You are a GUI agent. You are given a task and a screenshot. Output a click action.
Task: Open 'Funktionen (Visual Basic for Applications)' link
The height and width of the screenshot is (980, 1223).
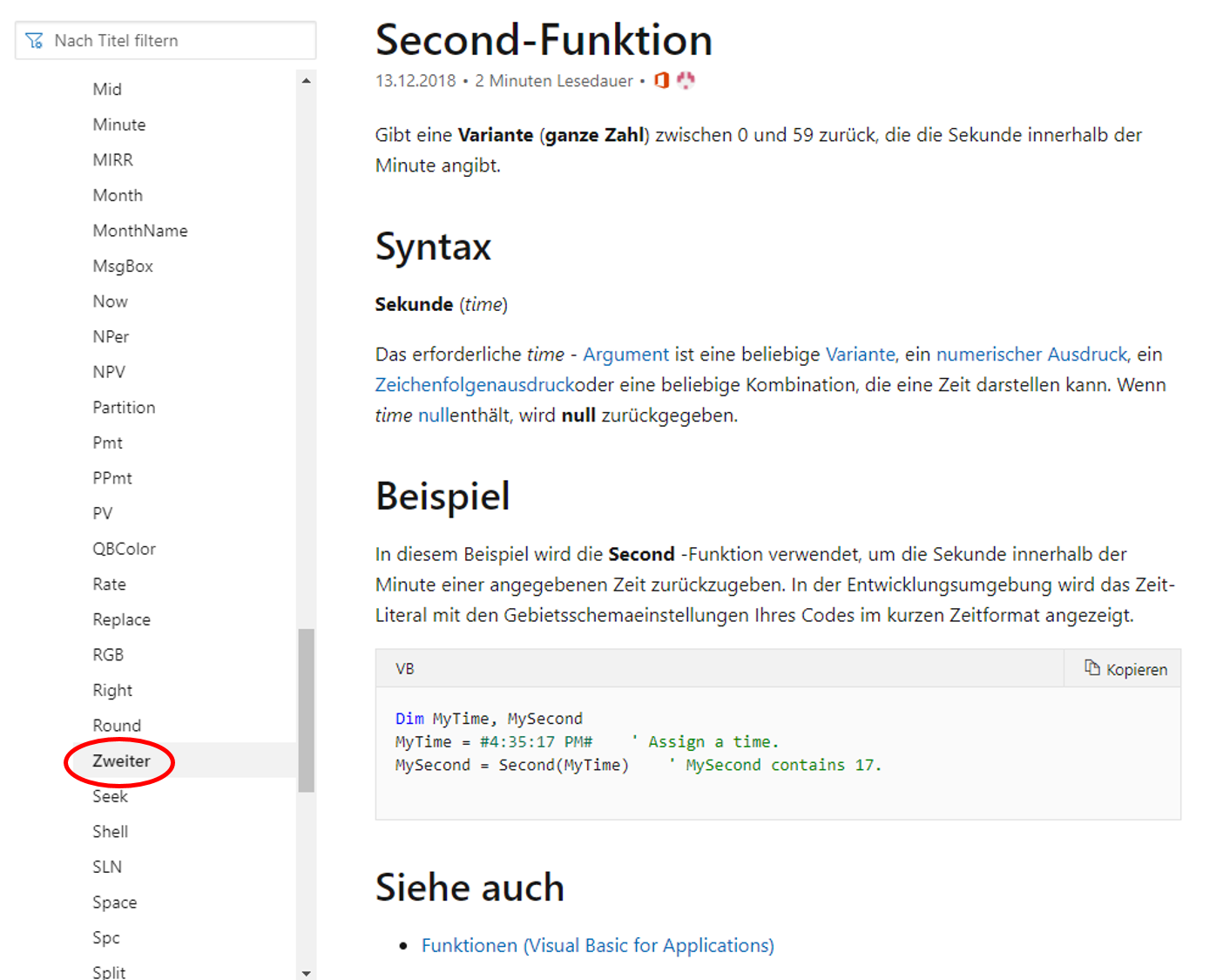tap(598, 946)
